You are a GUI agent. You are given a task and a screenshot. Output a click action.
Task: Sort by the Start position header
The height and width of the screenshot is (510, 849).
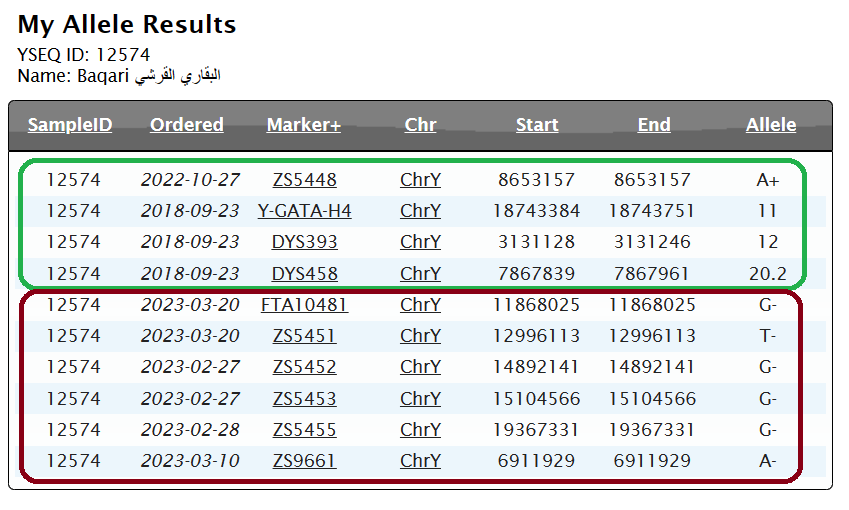click(x=537, y=125)
